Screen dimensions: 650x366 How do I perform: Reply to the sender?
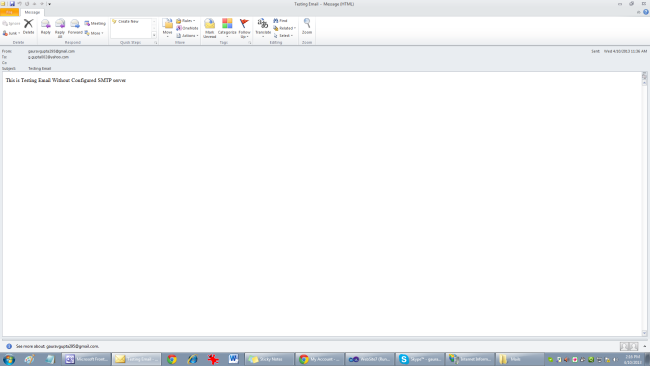pyautogui.click(x=46, y=27)
